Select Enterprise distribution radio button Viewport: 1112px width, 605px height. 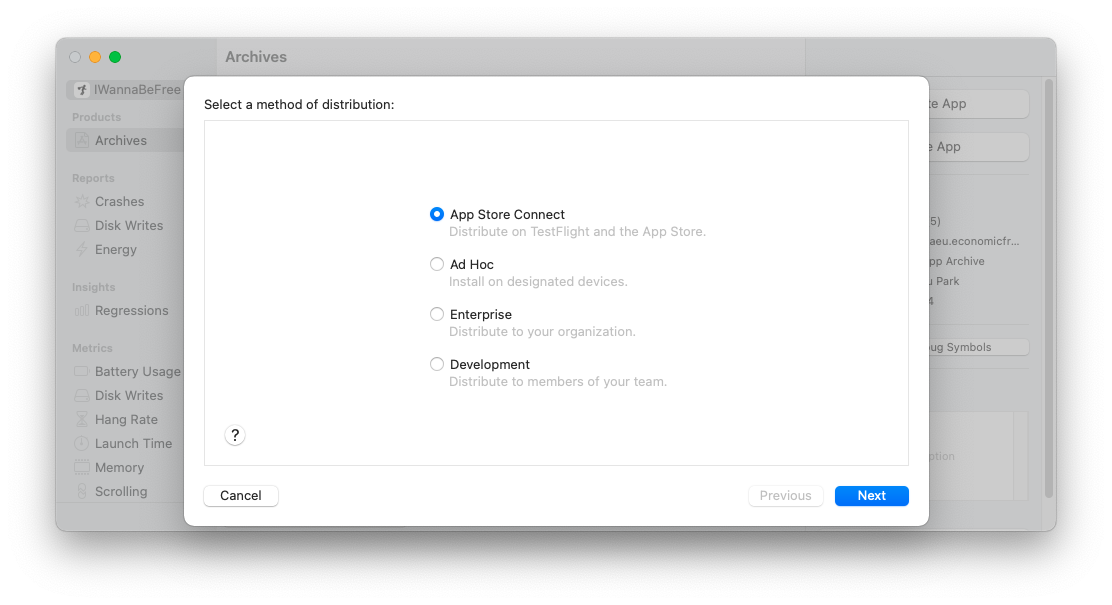tap(437, 314)
